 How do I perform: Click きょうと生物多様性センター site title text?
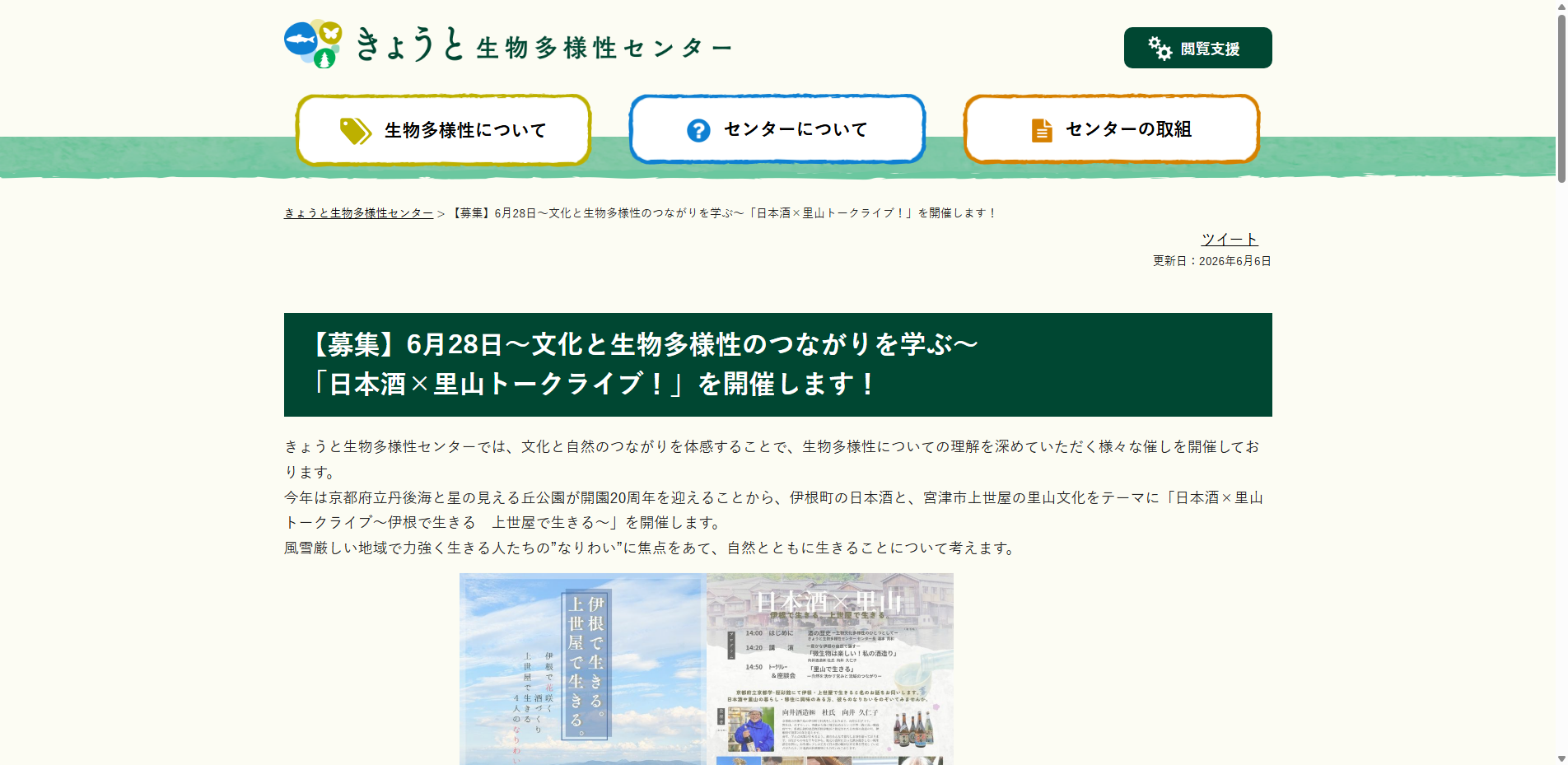point(544,45)
